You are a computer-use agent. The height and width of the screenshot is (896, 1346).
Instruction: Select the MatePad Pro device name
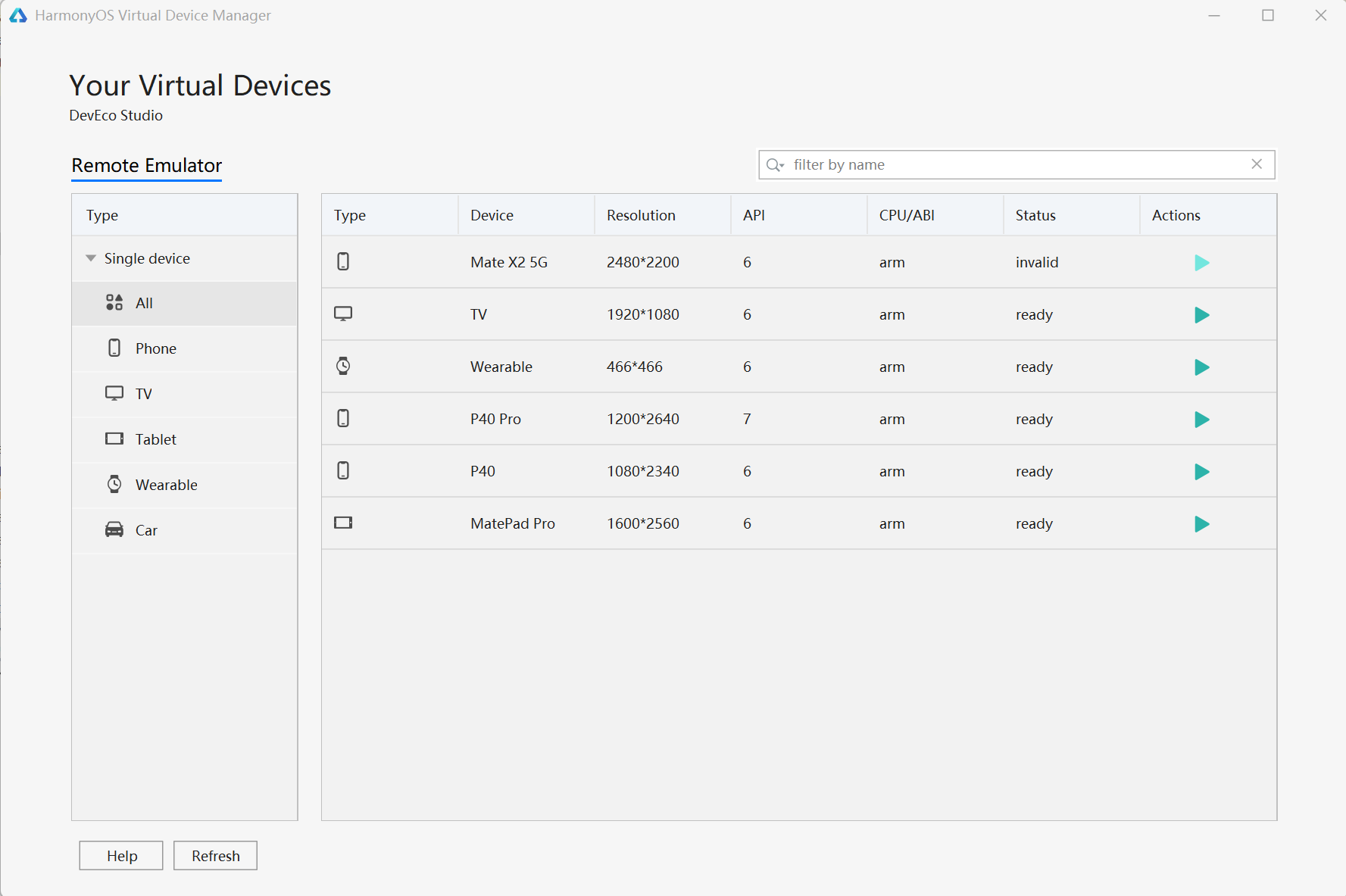point(513,523)
